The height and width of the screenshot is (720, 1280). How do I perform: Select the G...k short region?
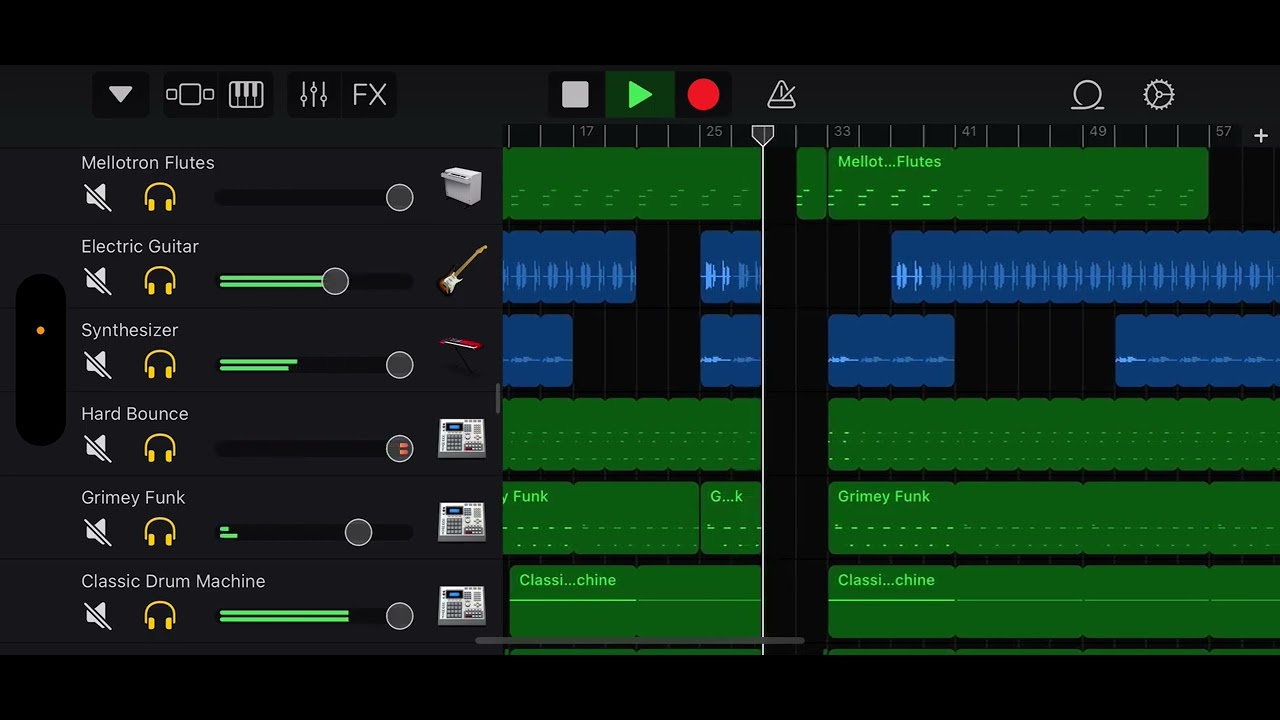point(731,518)
